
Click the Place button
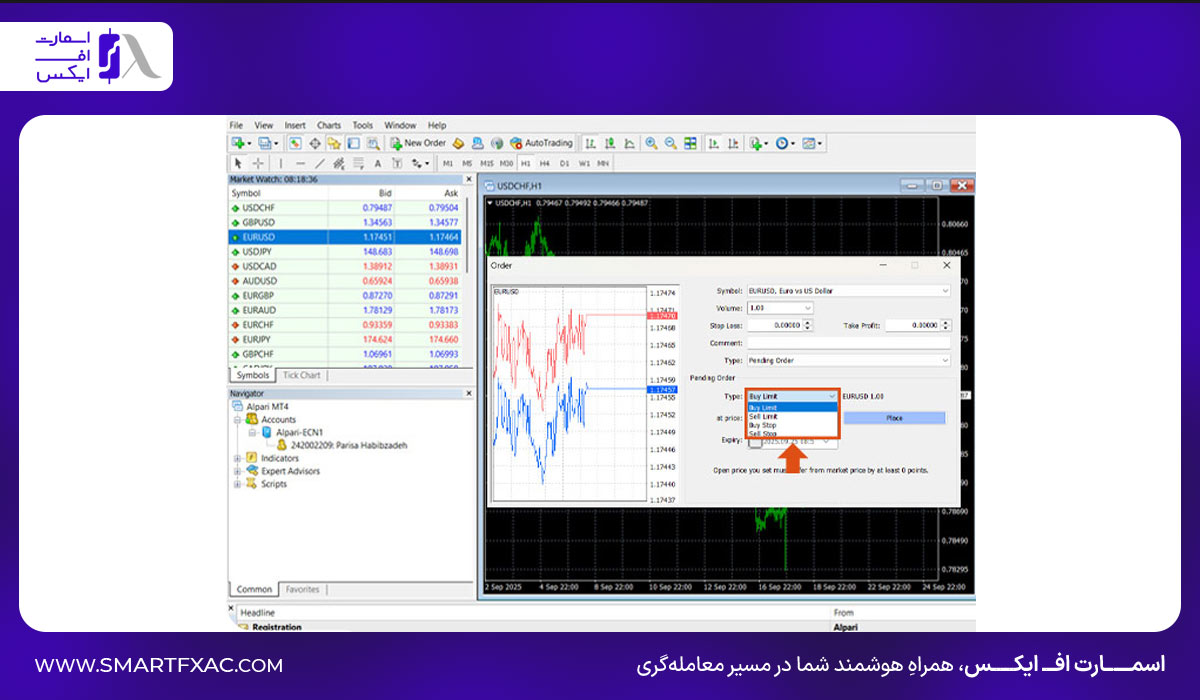(894, 418)
